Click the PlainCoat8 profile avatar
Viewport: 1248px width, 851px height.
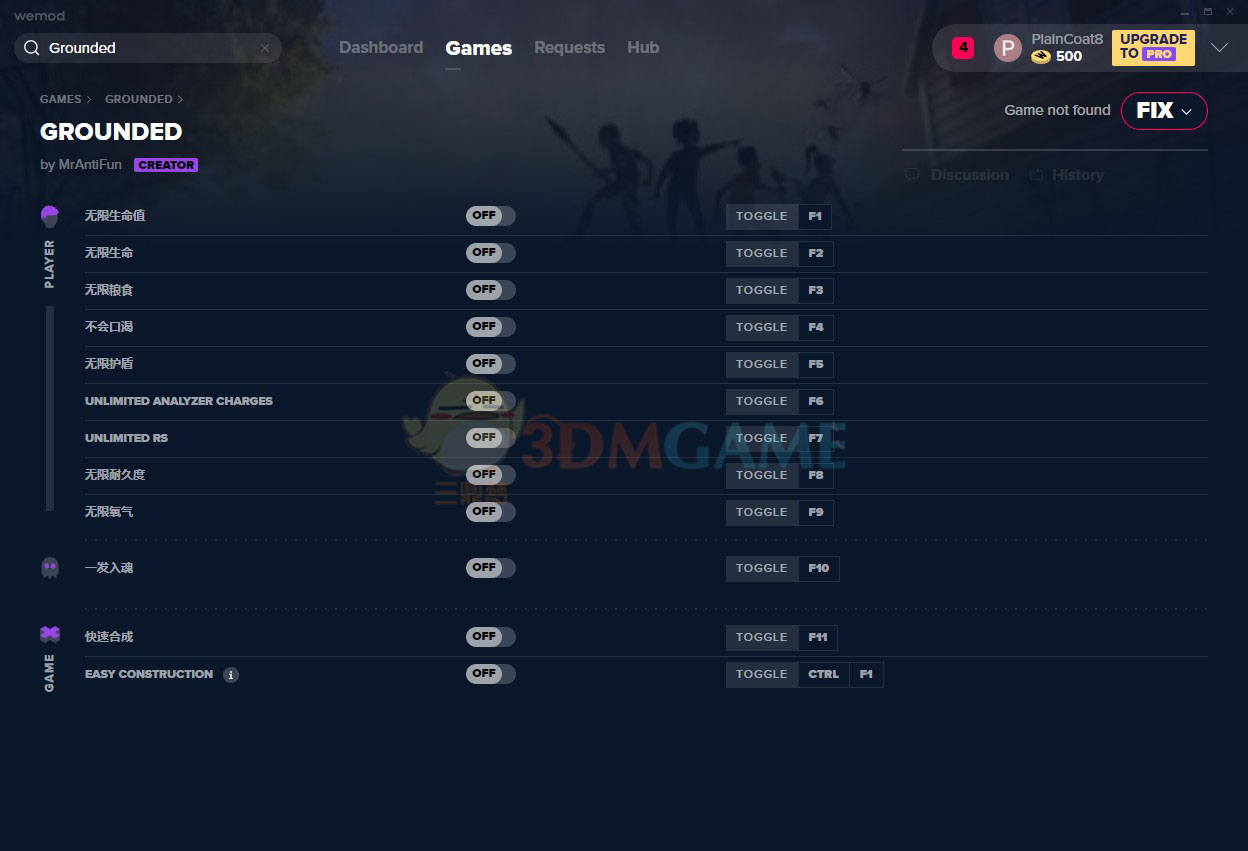point(1007,48)
